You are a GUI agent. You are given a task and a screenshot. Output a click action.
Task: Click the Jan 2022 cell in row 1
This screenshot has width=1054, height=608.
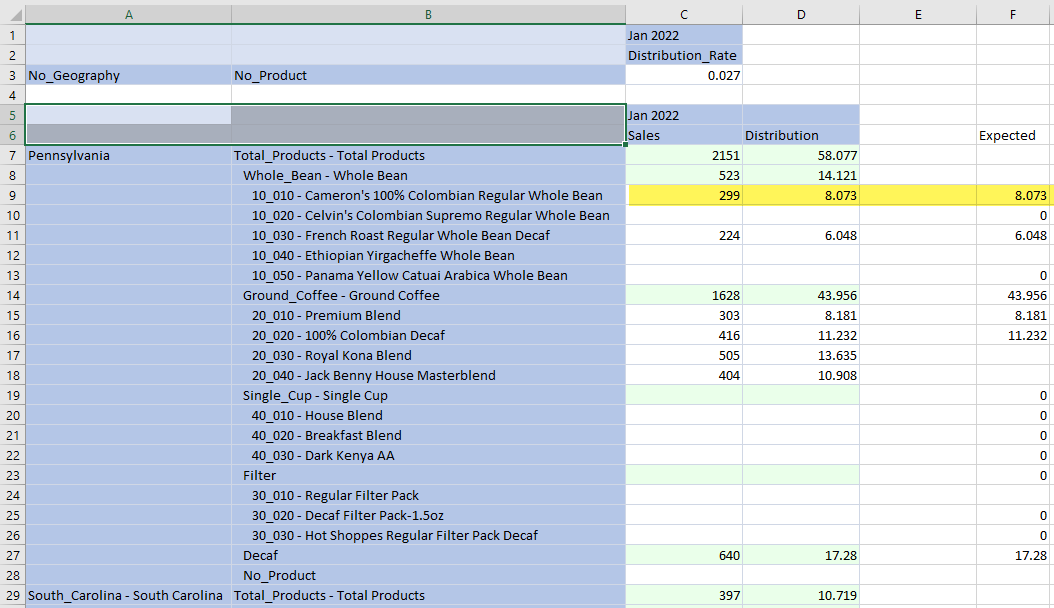684,35
